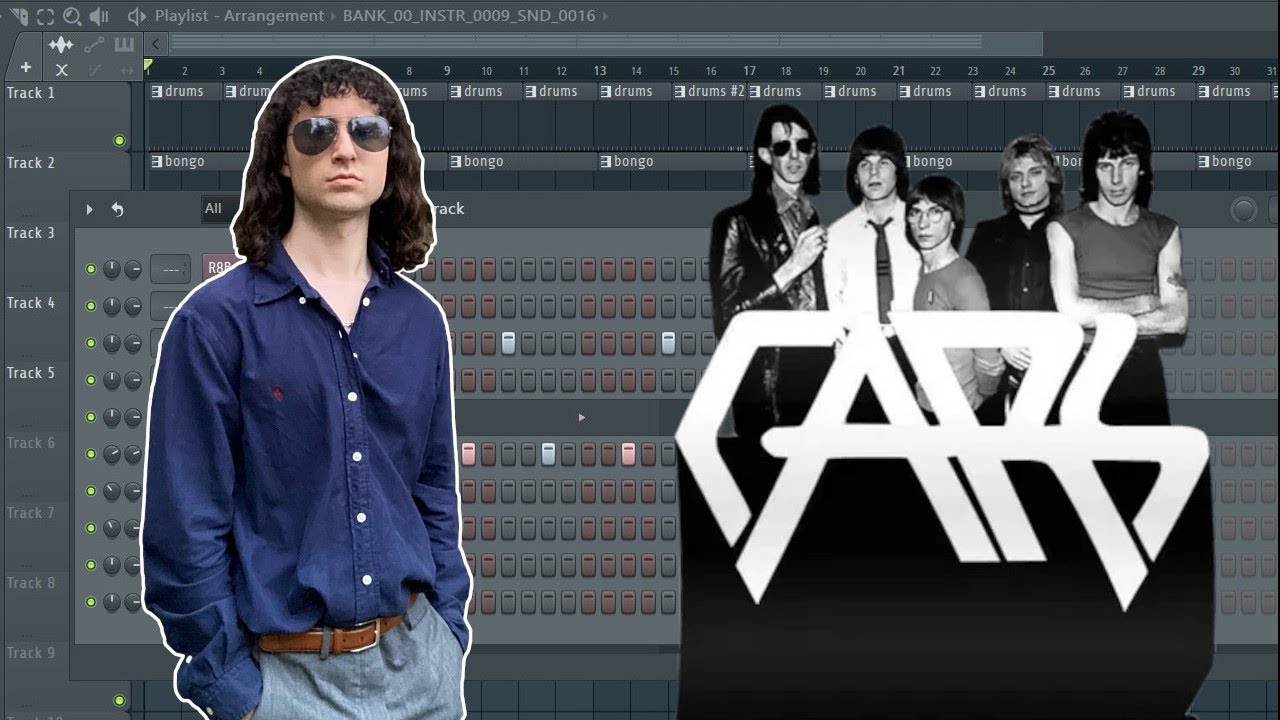Mute the R8B channel with its green LED

tap(91, 269)
